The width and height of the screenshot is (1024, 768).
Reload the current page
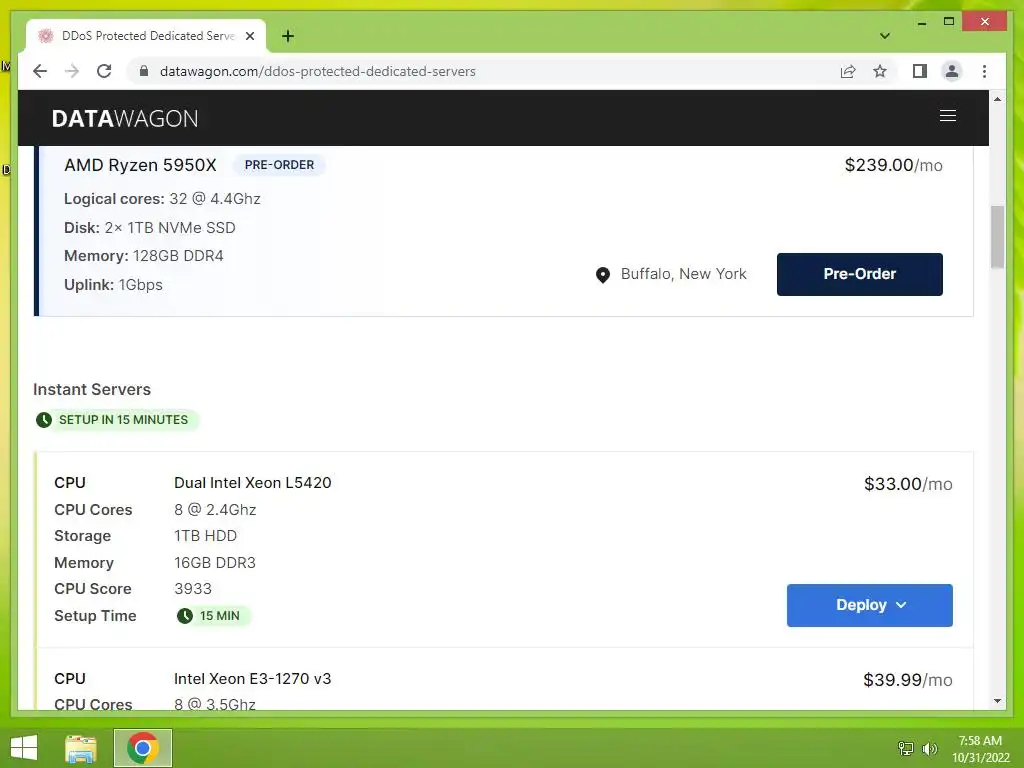point(104,71)
